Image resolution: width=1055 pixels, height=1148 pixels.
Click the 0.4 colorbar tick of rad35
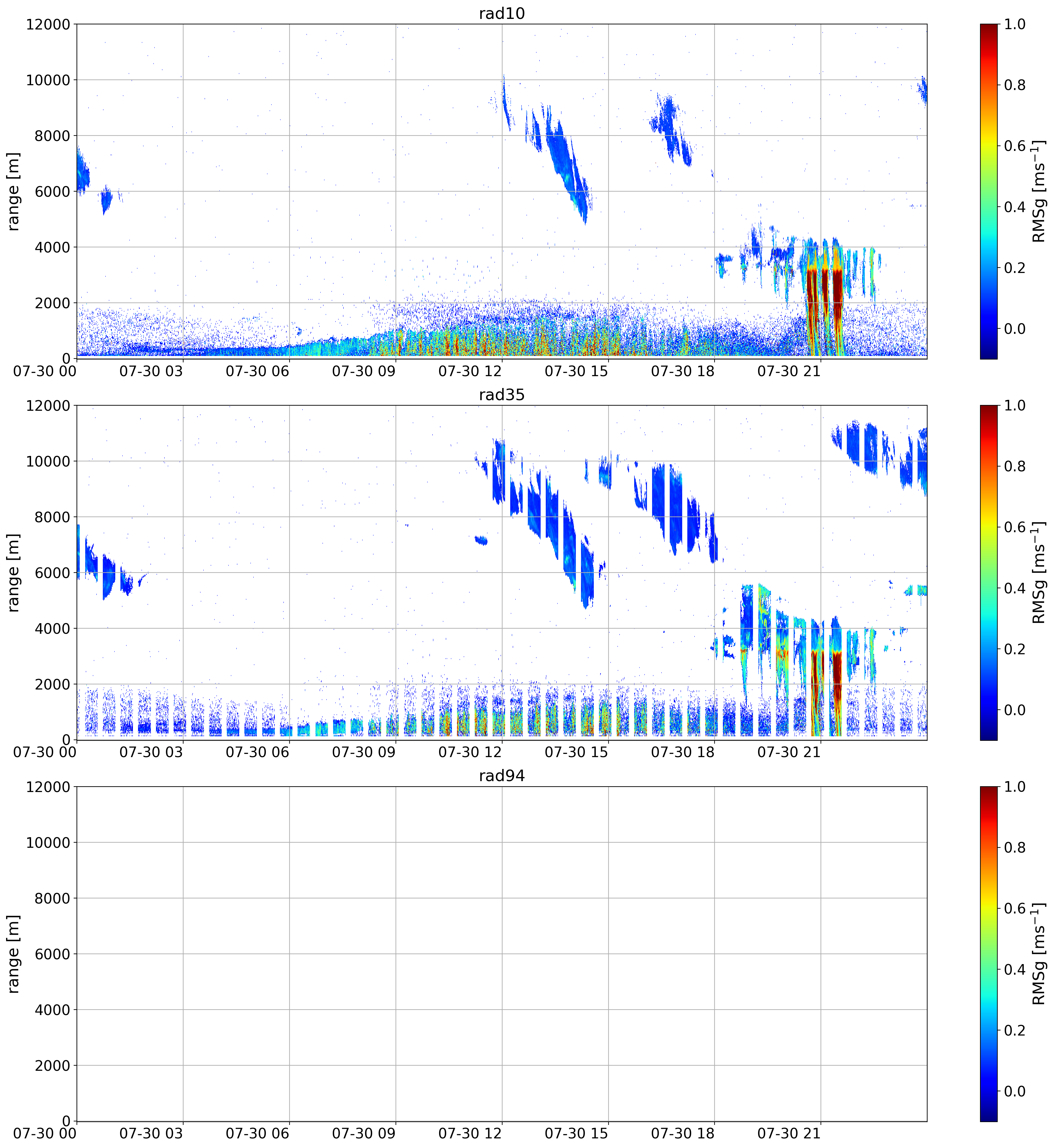coord(1015,588)
